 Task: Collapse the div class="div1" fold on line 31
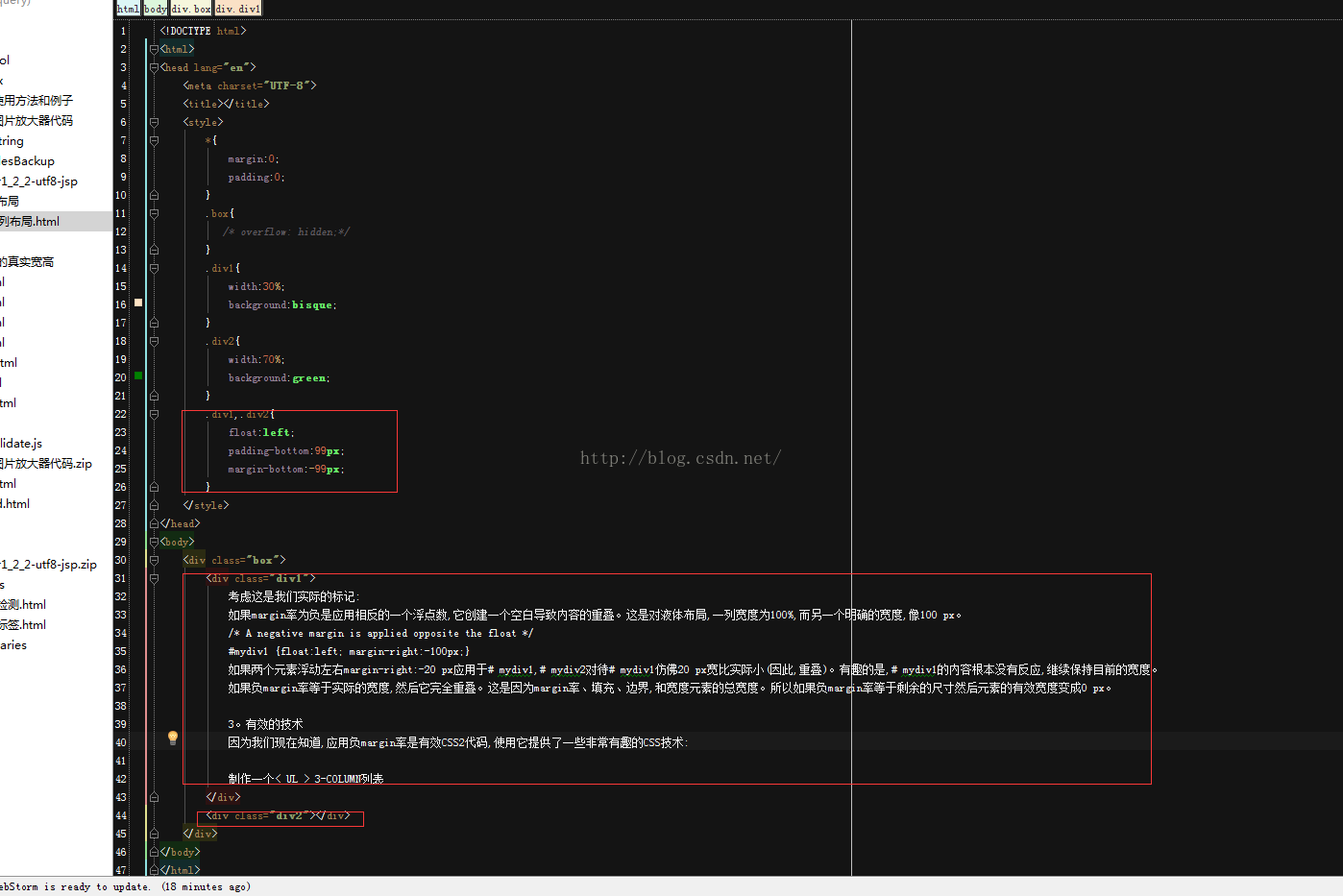pyautogui.click(x=154, y=578)
